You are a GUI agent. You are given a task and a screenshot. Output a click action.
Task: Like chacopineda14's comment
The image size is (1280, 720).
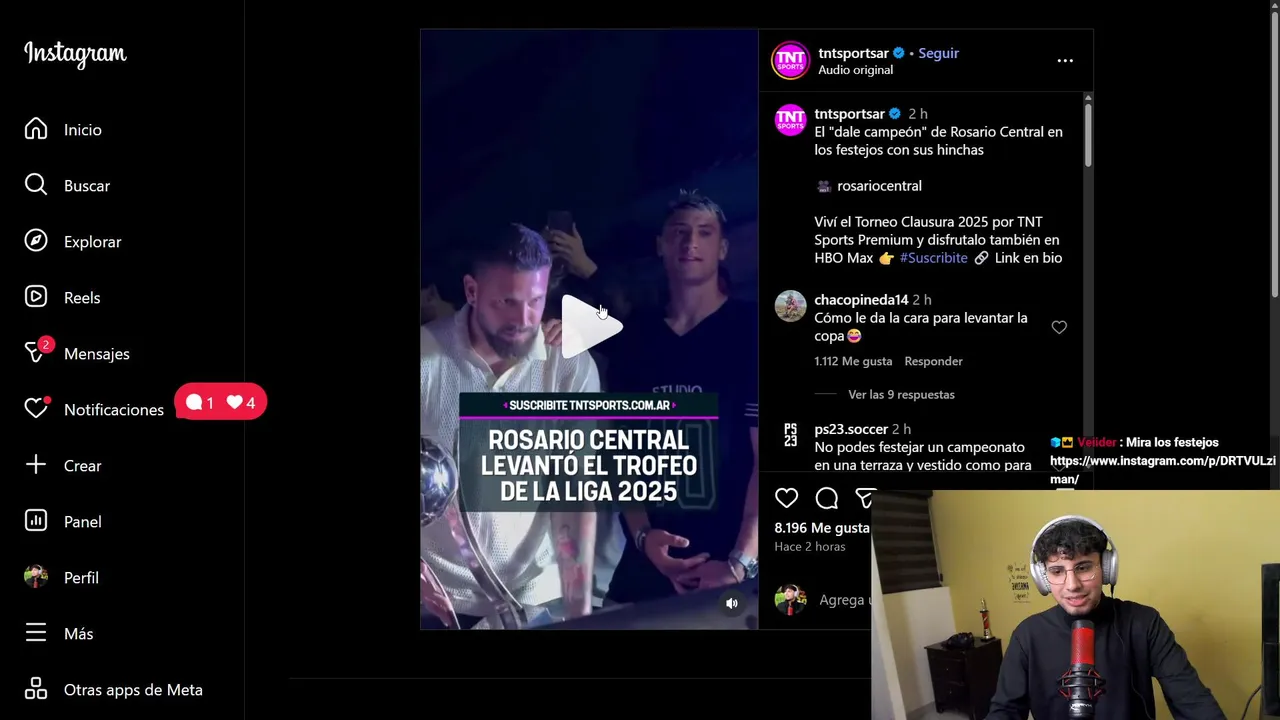1059,327
